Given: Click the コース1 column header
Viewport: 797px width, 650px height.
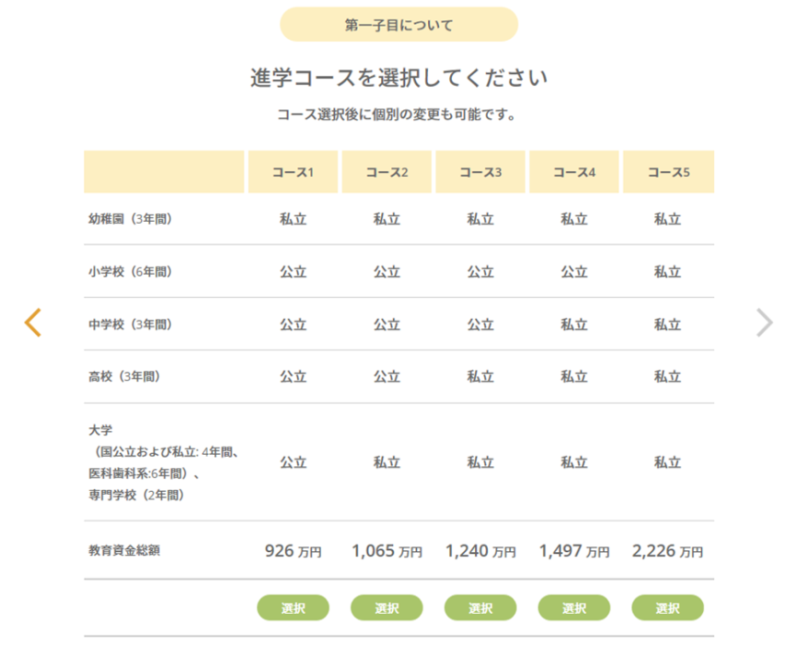Looking at the screenshot, I should [x=293, y=172].
